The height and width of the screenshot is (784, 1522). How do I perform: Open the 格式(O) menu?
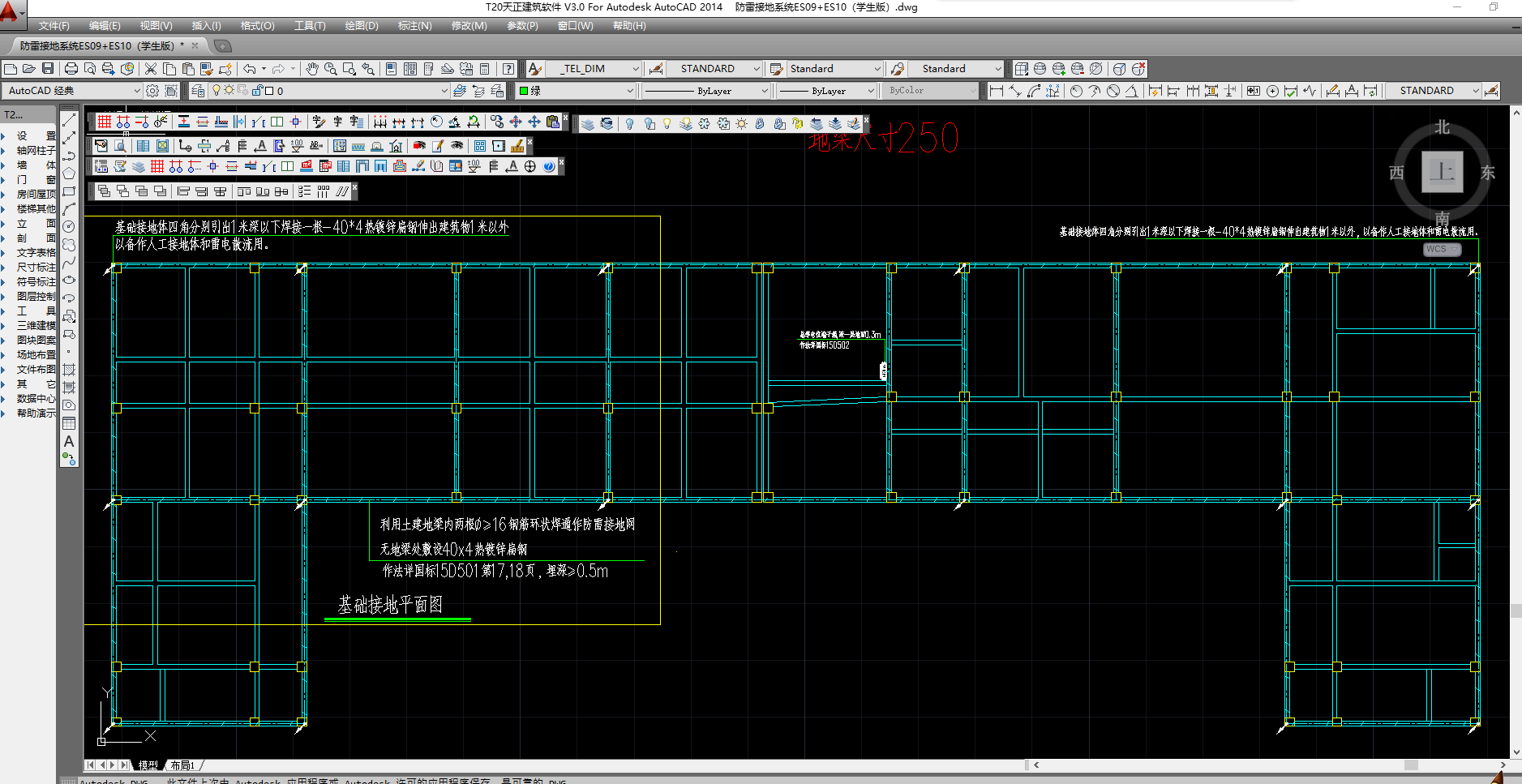coord(257,26)
